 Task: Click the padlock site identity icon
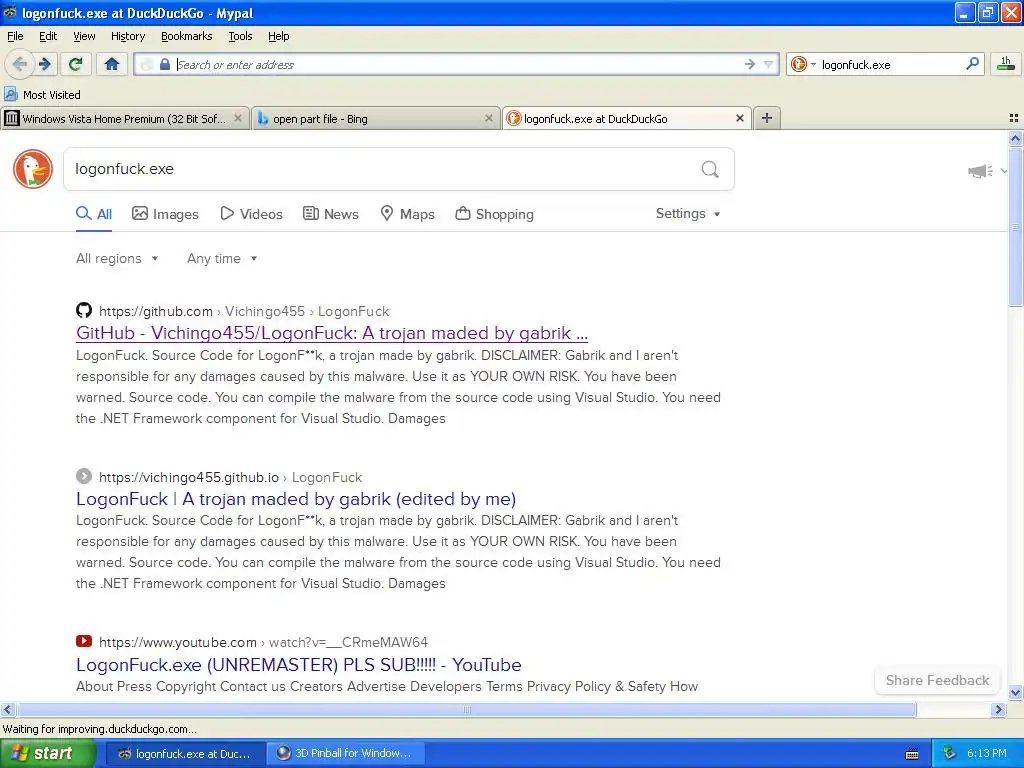(x=165, y=64)
